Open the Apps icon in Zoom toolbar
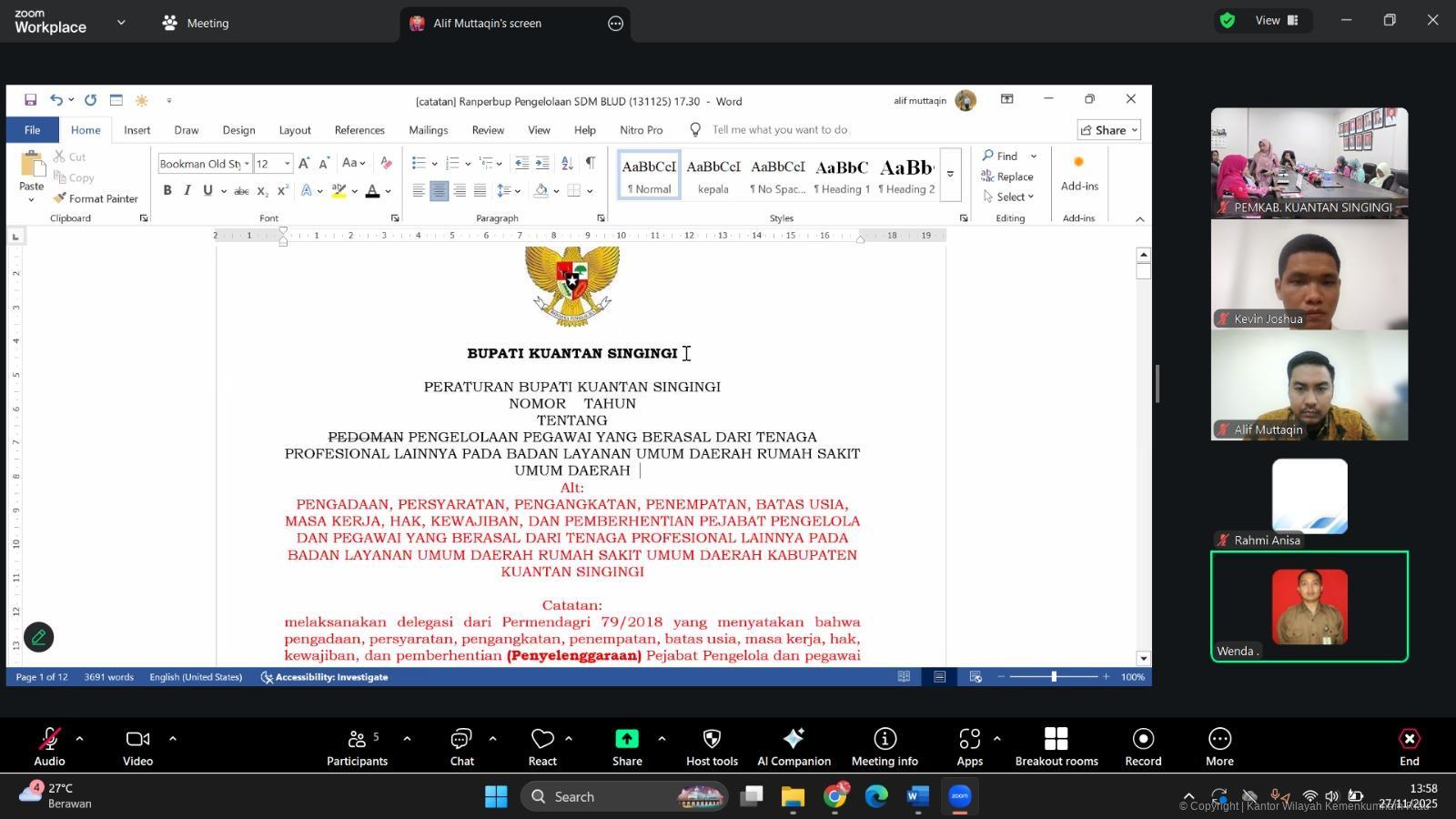The height and width of the screenshot is (819, 1456). pos(969,739)
